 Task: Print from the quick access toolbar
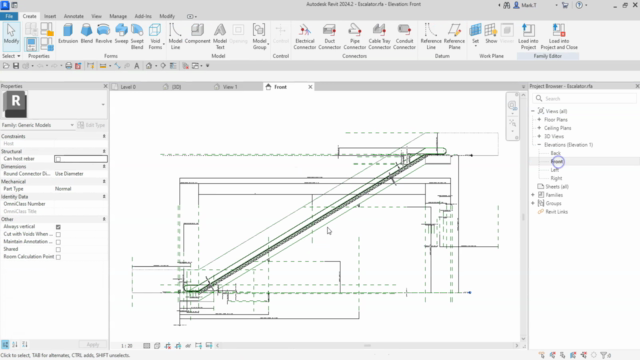69,66
